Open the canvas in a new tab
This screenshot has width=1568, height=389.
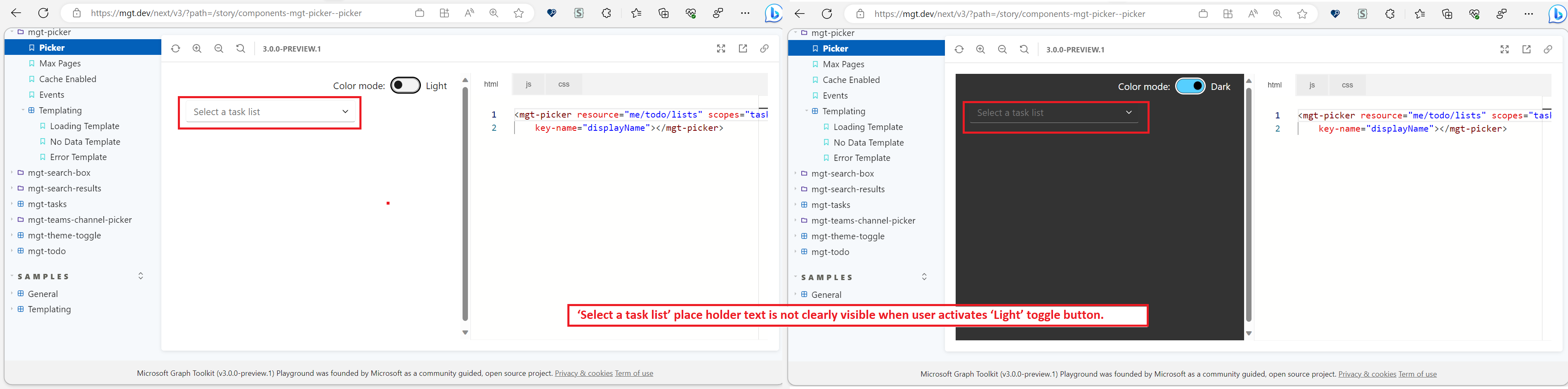743,48
